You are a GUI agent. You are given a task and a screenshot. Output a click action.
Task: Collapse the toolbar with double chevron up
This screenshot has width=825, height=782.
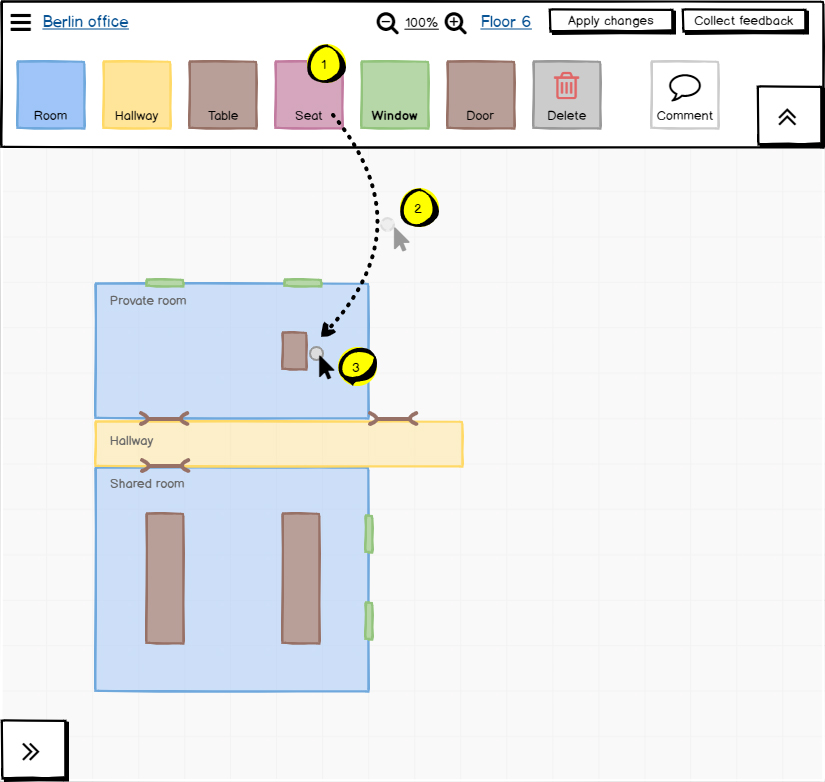tap(787, 116)
